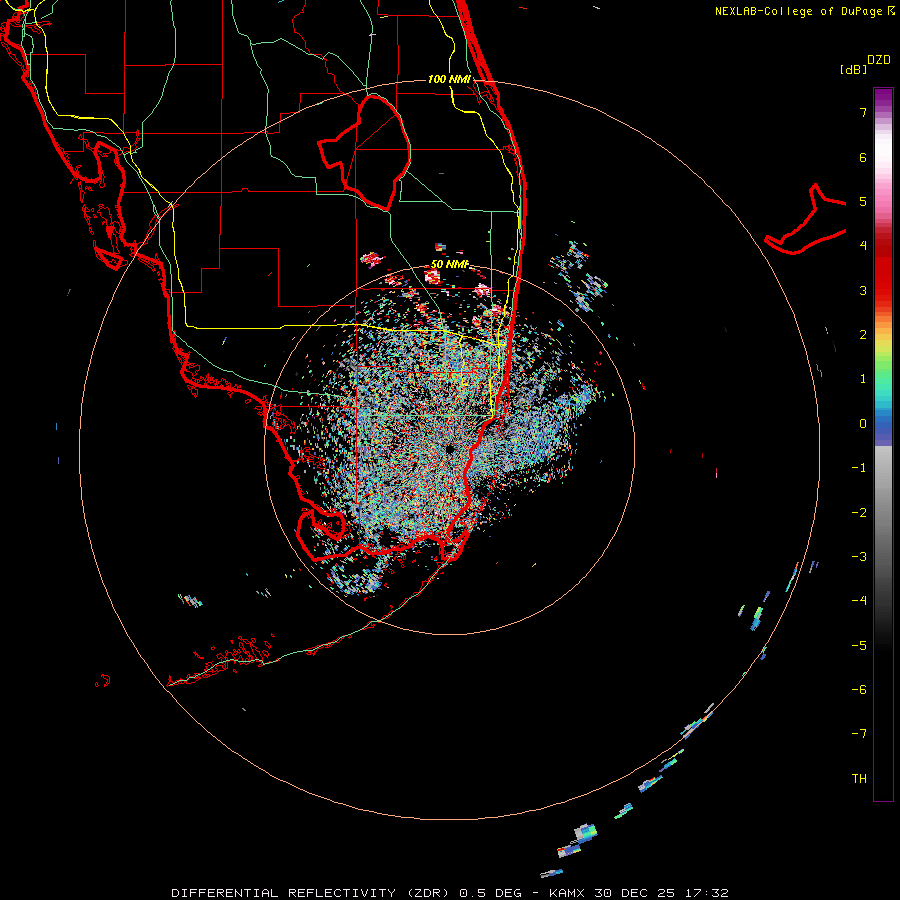Click the KAMX station identifier in footer
Viewport: 900px width, 900px height.
[x=567, y=893]
